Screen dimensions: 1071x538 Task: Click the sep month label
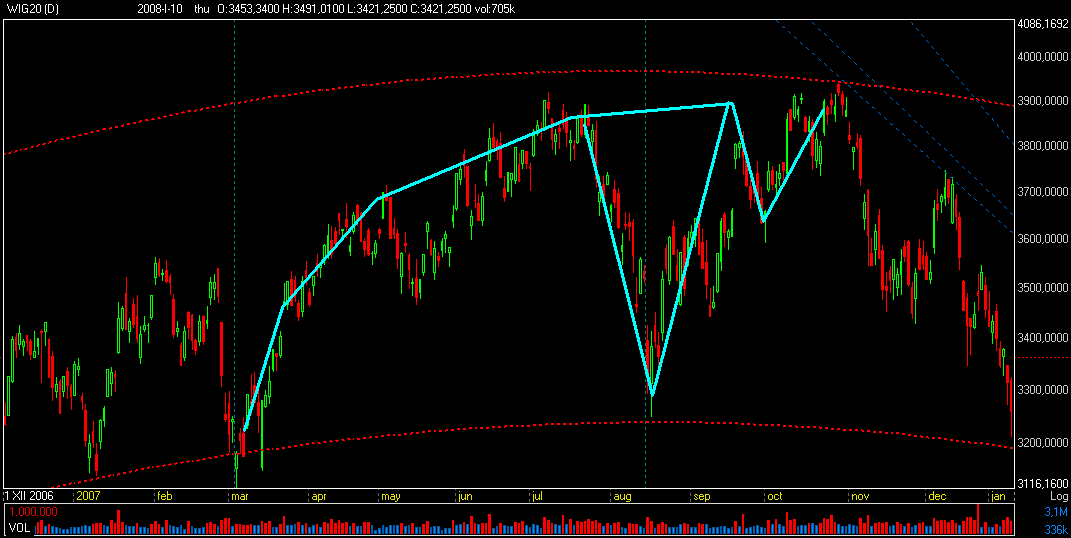tap(701, 496)
